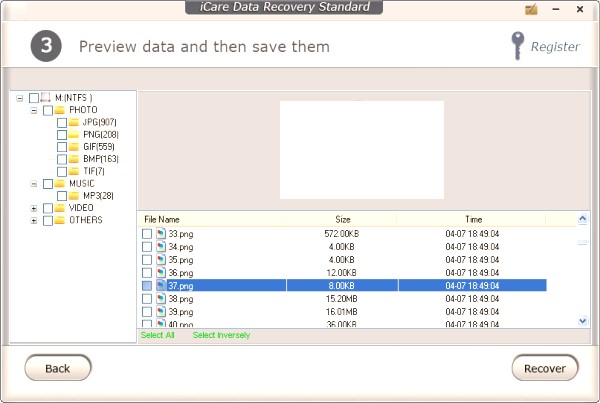
Task: Click the 39.png file icon
Action: point(161,312)
